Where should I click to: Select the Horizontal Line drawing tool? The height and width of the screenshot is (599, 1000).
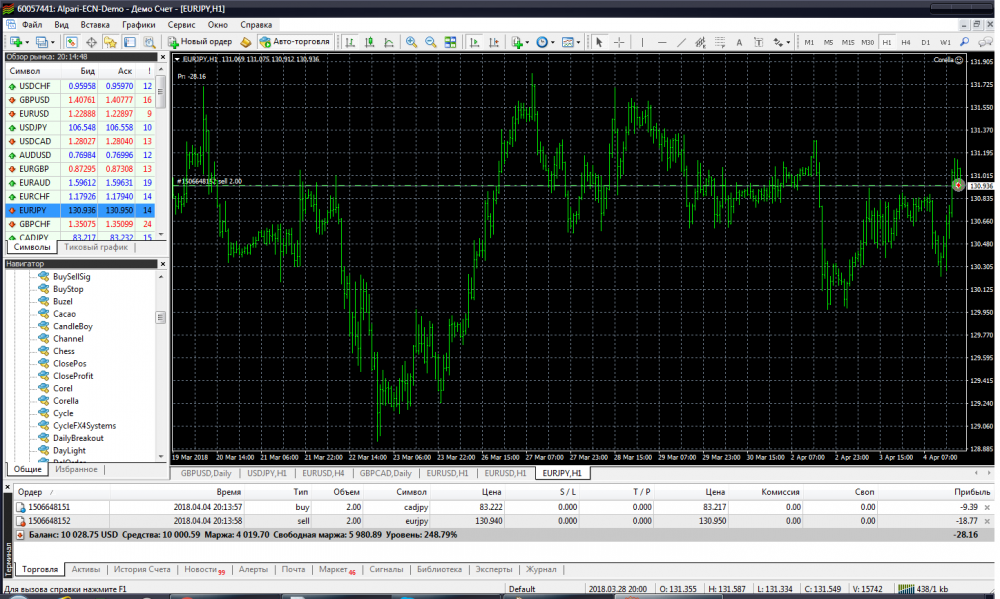[662, 42]
